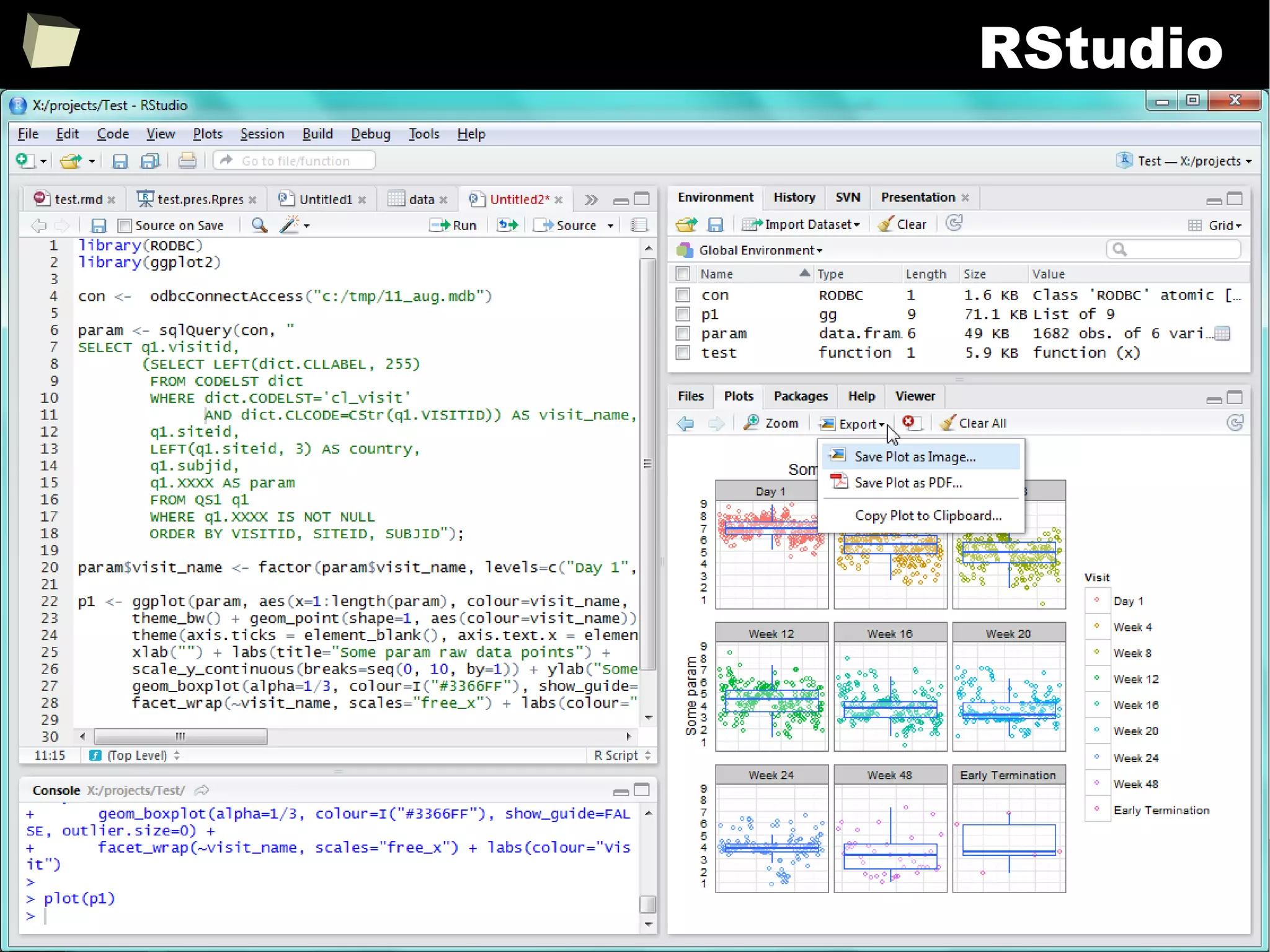Refresh the Environment pane
This screenshot has height=952, width=1270.
click(x=954, y=223)
